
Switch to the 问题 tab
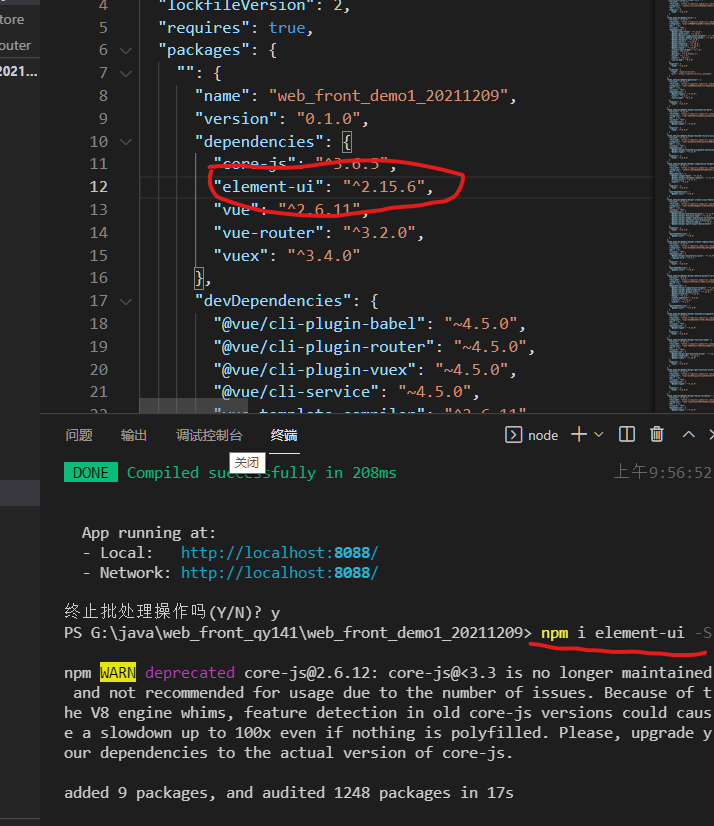[79, 435]
